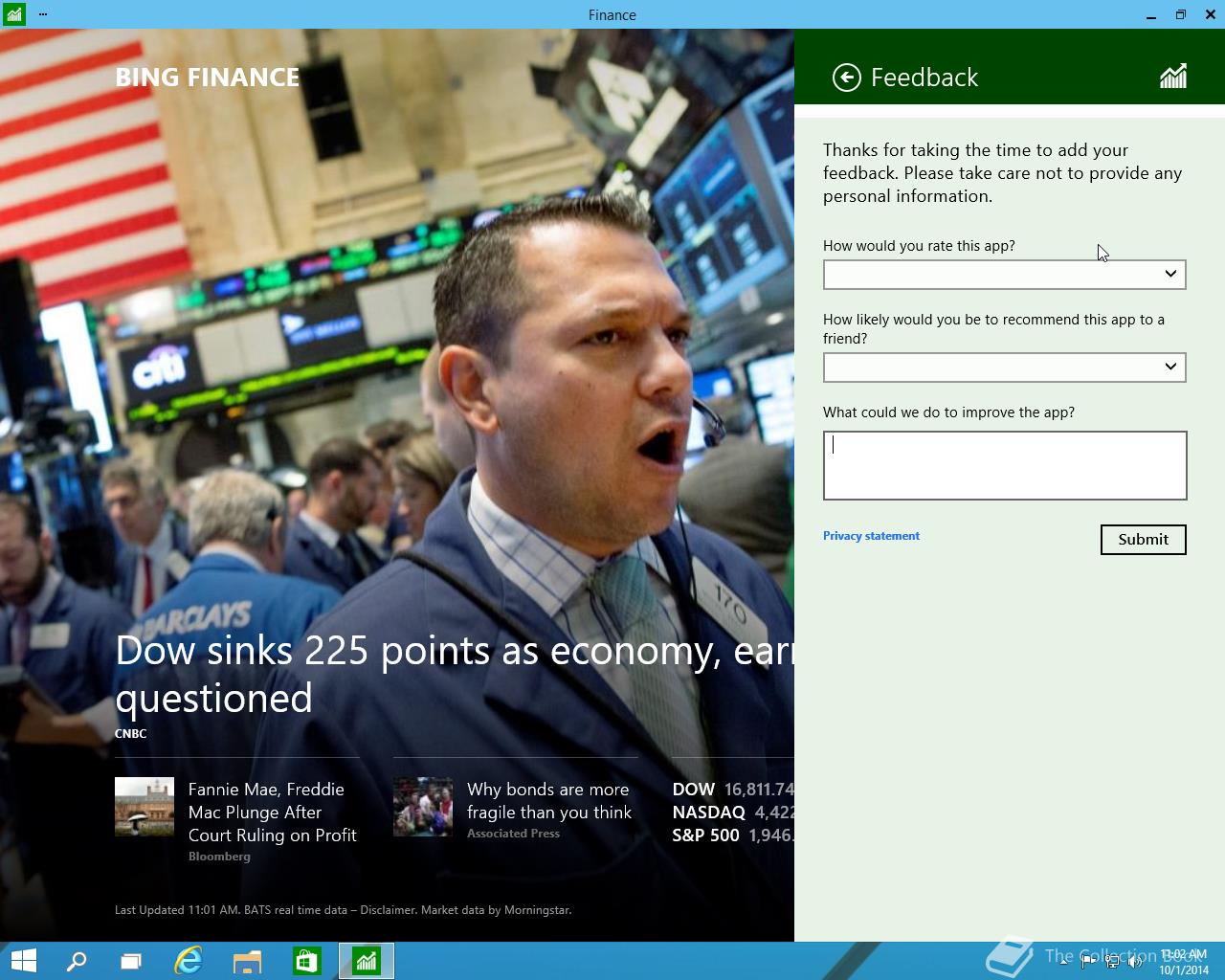The width and height of the screenshot is (1225, 980).
Task: Submit the feedback form
Action: point(1144,540)
